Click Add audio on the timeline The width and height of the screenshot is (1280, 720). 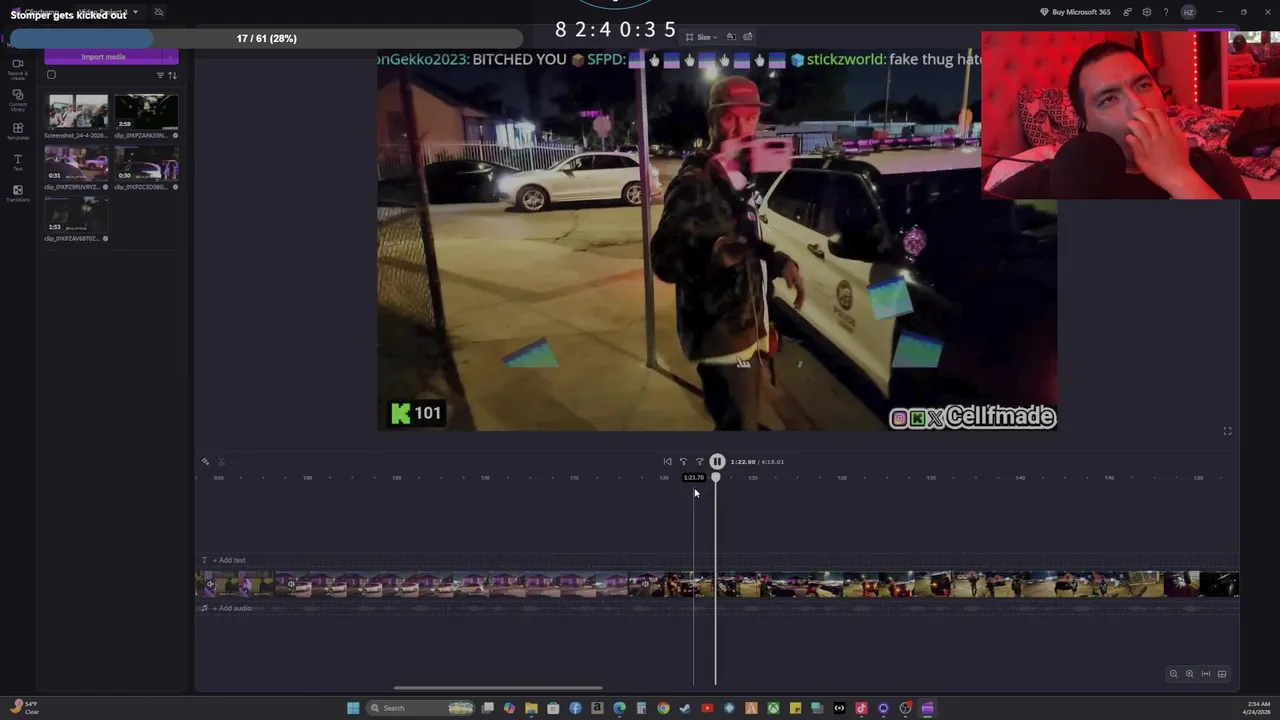pos(231,608)
